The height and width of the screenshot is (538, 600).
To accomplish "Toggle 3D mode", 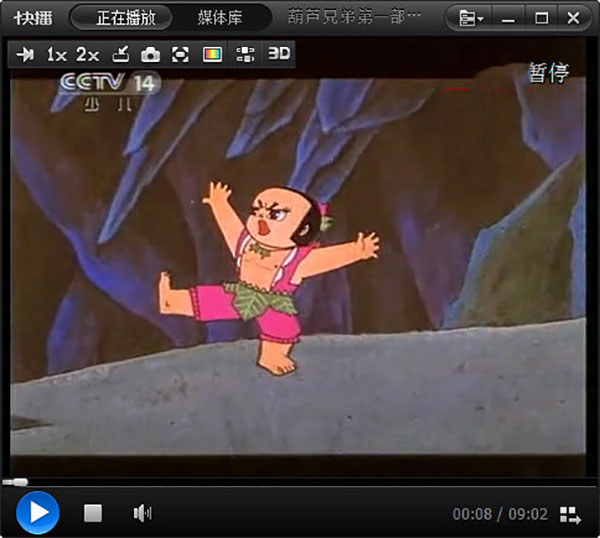I will [x=279, y=54].
